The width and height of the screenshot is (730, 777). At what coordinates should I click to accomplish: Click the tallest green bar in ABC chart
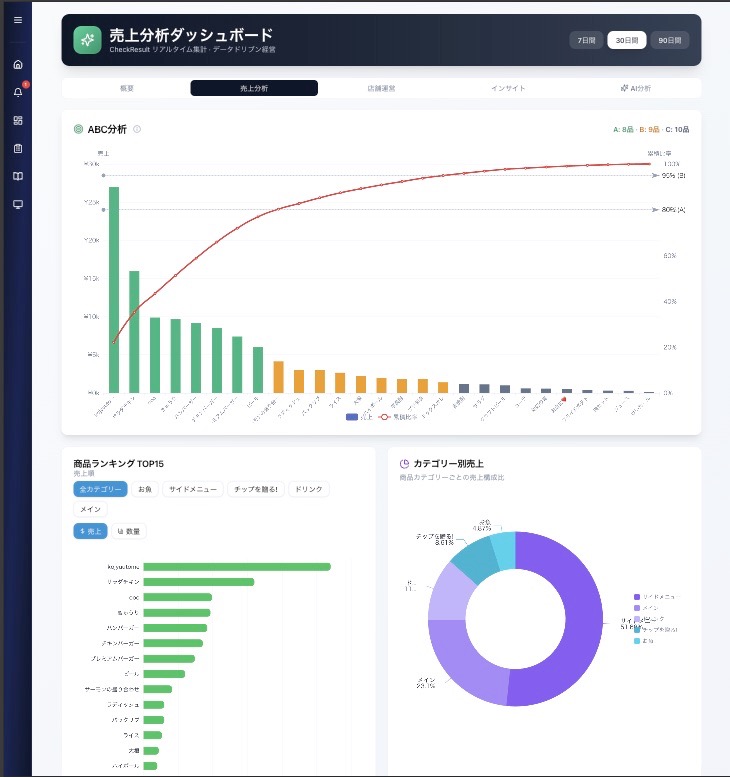(x=114, y=290)
